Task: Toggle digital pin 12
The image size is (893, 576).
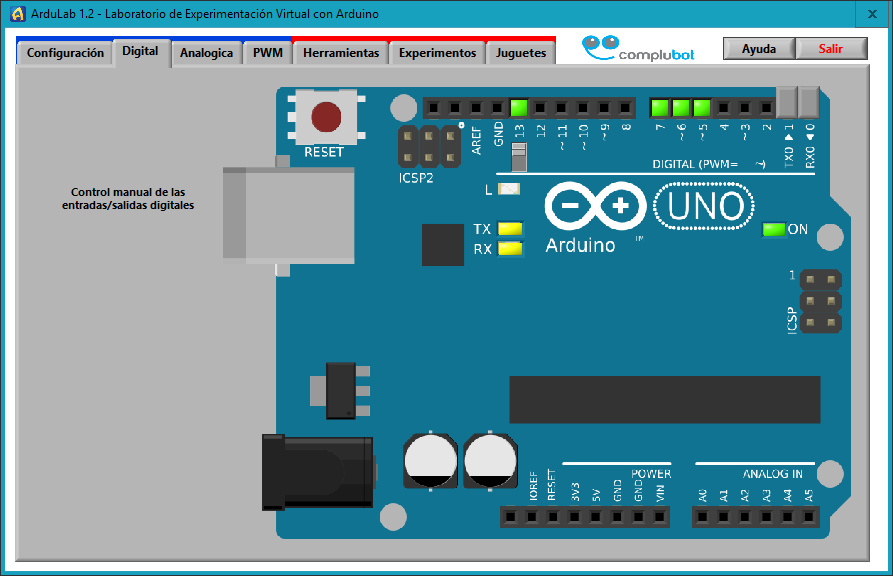Action: click(540, 107)
